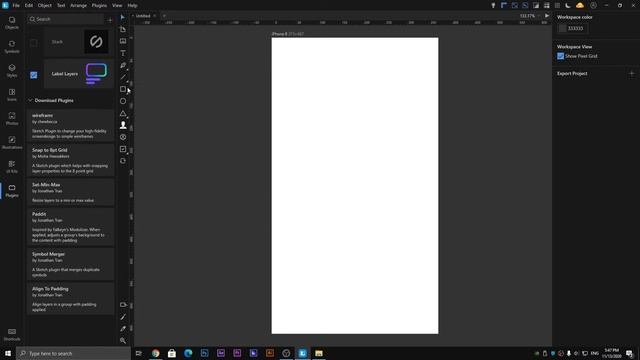640x360 pixels.
Task: Click the plugins Search field
Action: click(x=65, y=19)
